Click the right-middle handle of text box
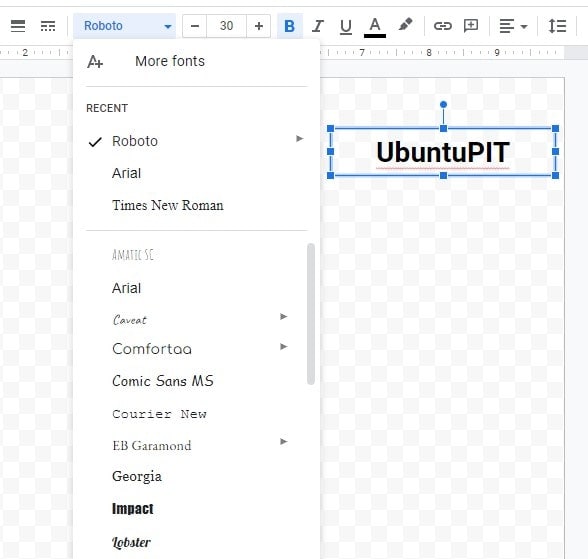Viewport: 588px width, 559px height. coord(555,151)
